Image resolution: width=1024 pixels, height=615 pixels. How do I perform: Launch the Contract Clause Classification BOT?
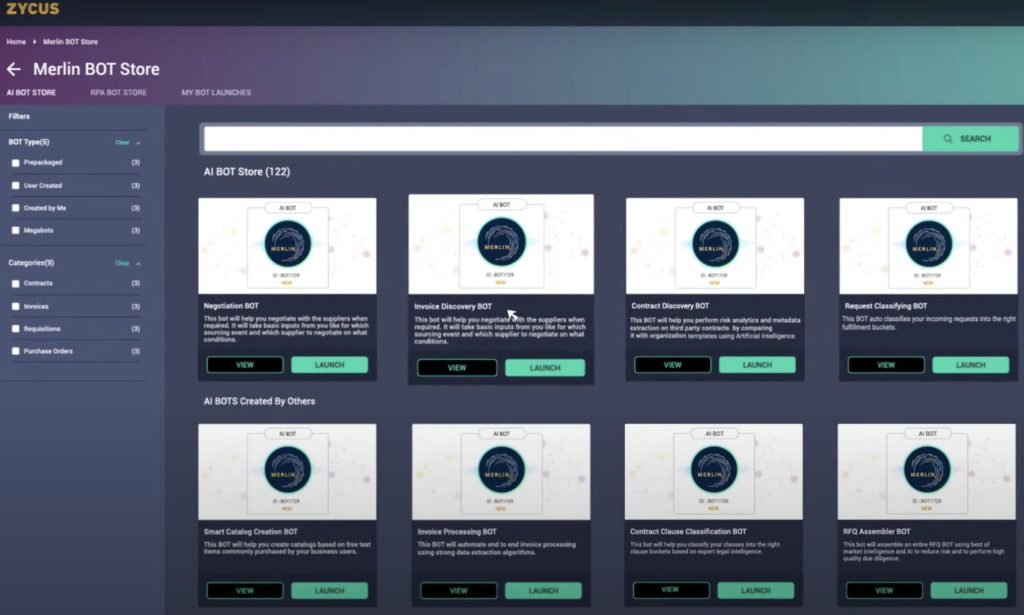pyautogui.click(x=756, y=590)
